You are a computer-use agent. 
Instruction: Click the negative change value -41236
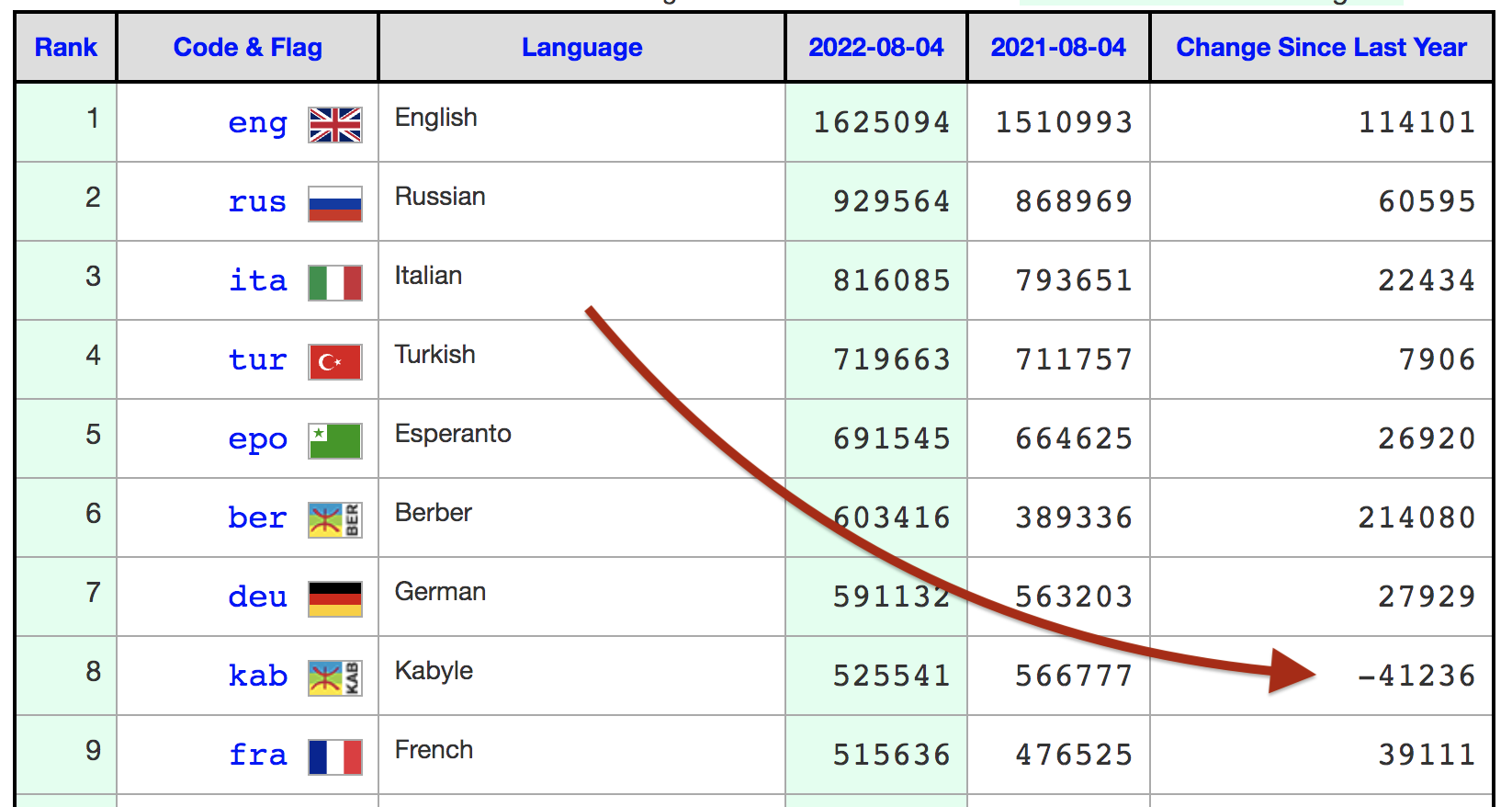tap(1416, 676)
